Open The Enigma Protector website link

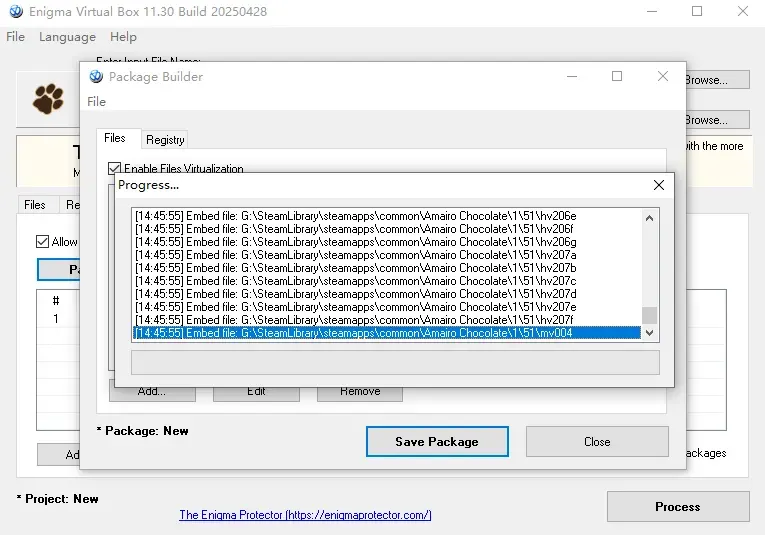(305, 515)
